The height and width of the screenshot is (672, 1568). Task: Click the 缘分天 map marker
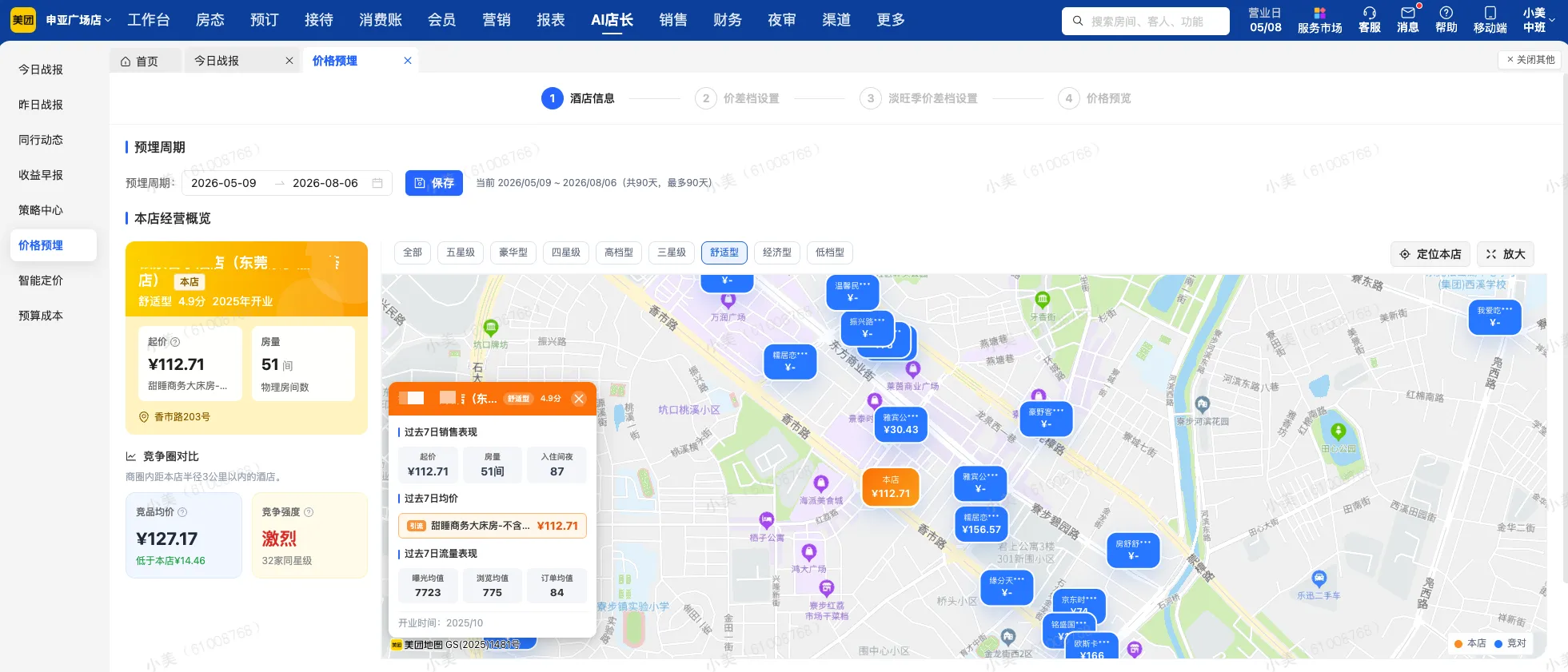point(1007,587)
